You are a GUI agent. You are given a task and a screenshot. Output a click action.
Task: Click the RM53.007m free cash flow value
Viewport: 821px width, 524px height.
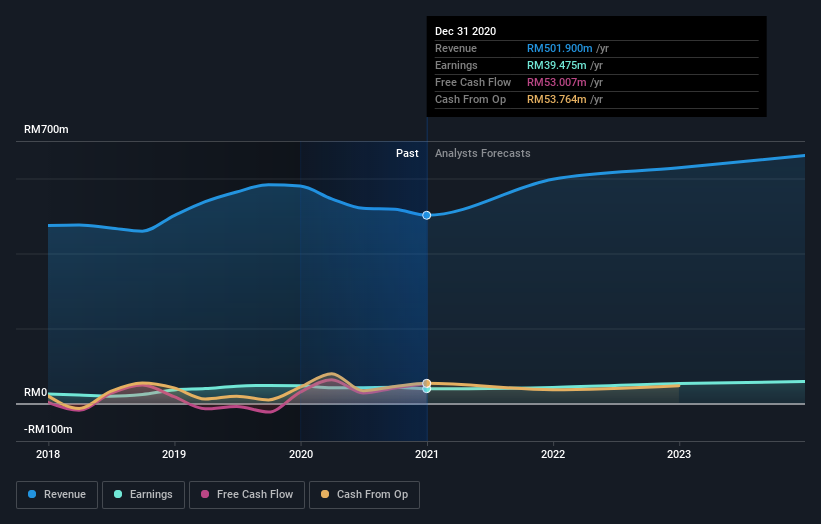pyautogui.click(x=557, y=83)
